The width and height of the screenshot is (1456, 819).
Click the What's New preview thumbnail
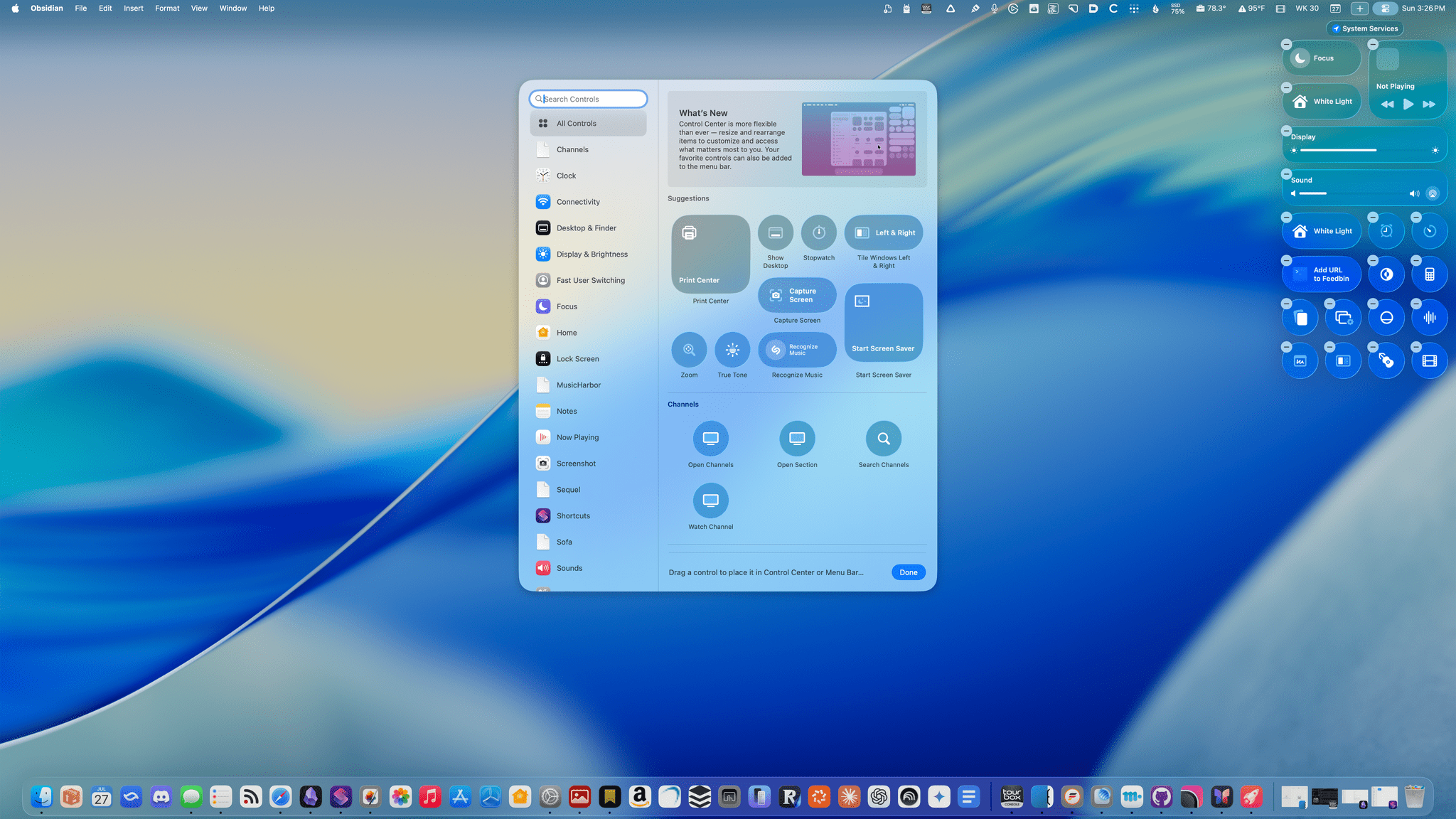[859, 139]
